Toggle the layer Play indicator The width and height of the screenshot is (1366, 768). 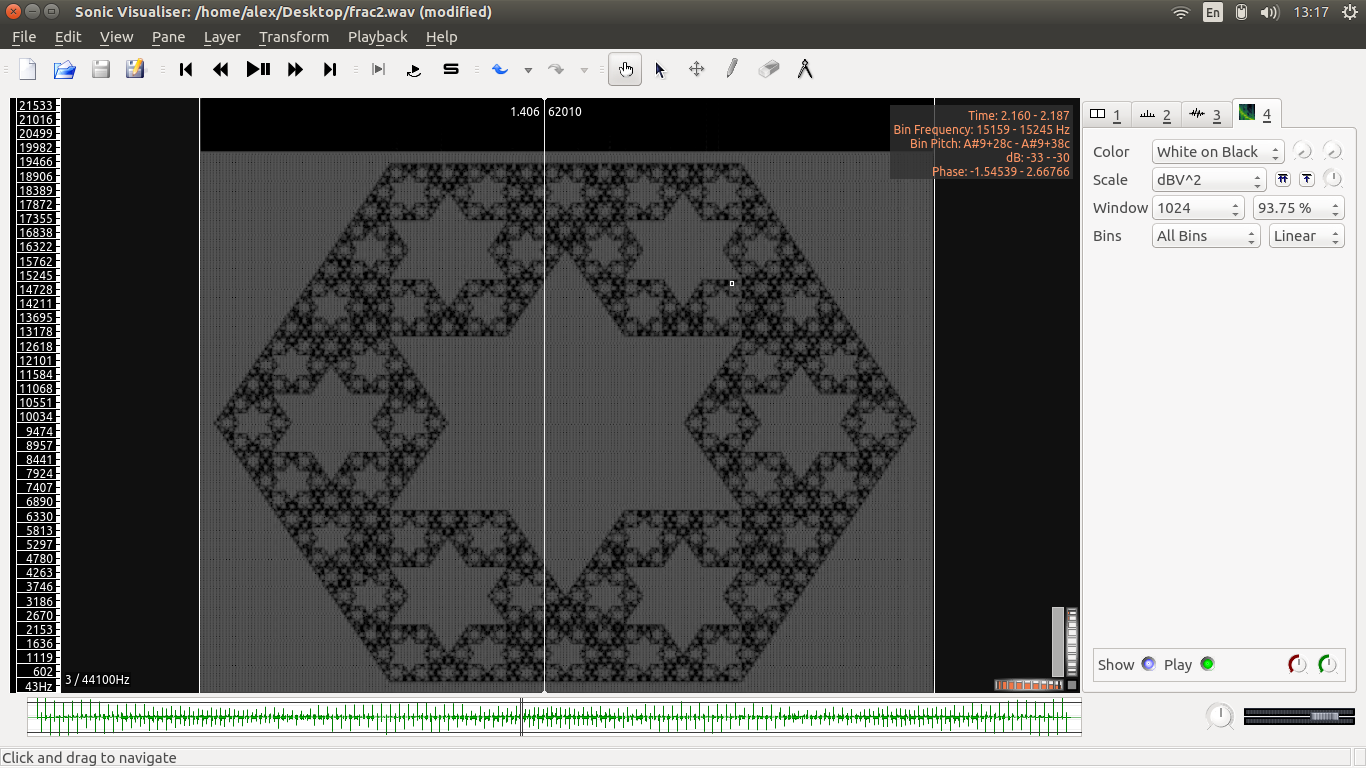tap(1207, 664)
